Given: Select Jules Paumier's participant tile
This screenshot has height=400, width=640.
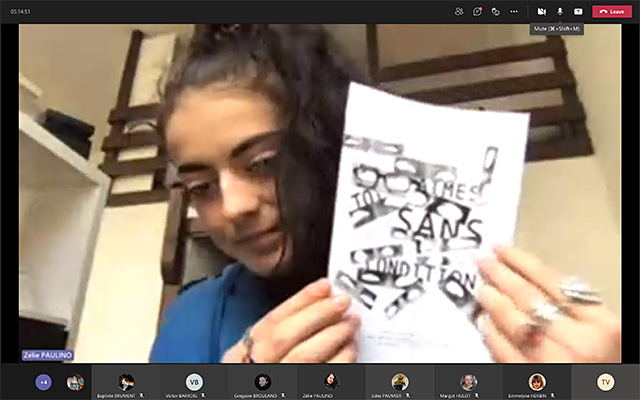Looking at the screenshot, I should pyautogui.click(x=400, y=382).
